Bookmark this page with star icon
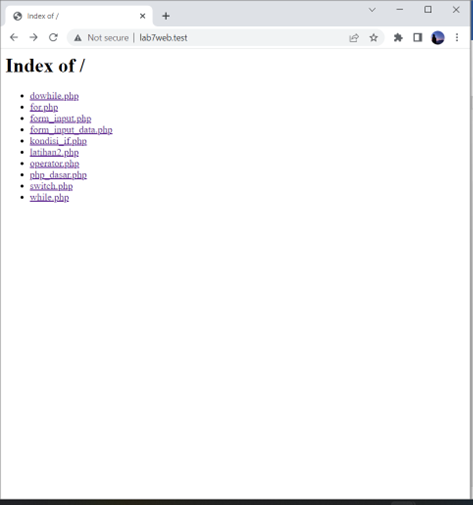 373,38
